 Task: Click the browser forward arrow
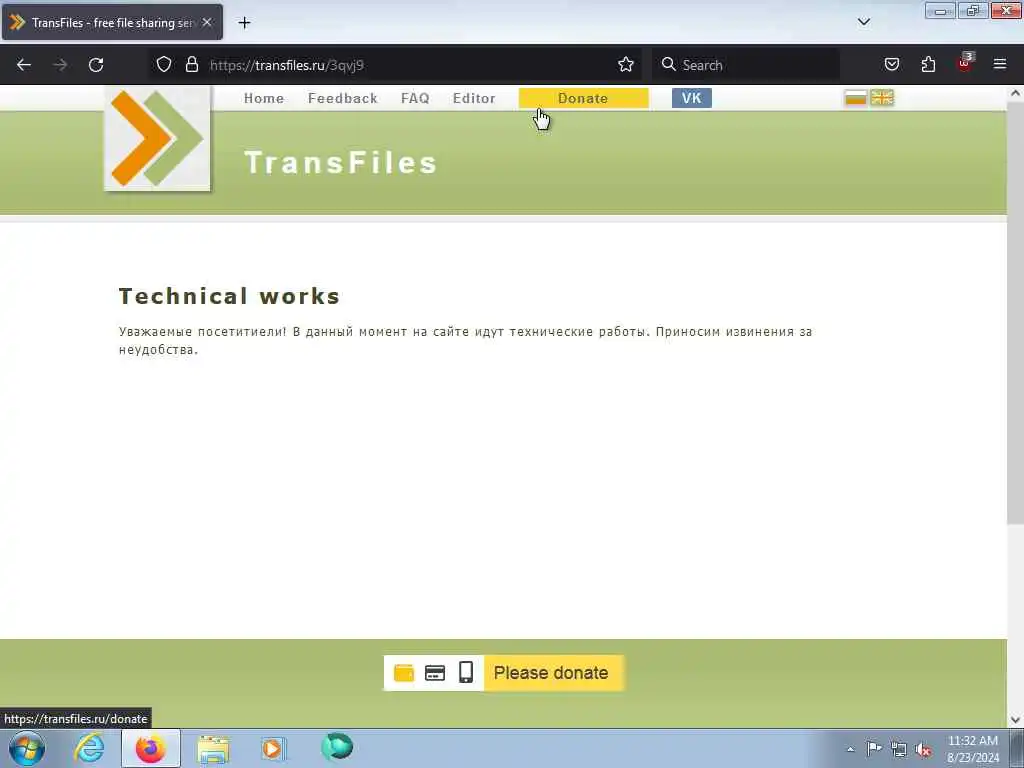point(60,65)
